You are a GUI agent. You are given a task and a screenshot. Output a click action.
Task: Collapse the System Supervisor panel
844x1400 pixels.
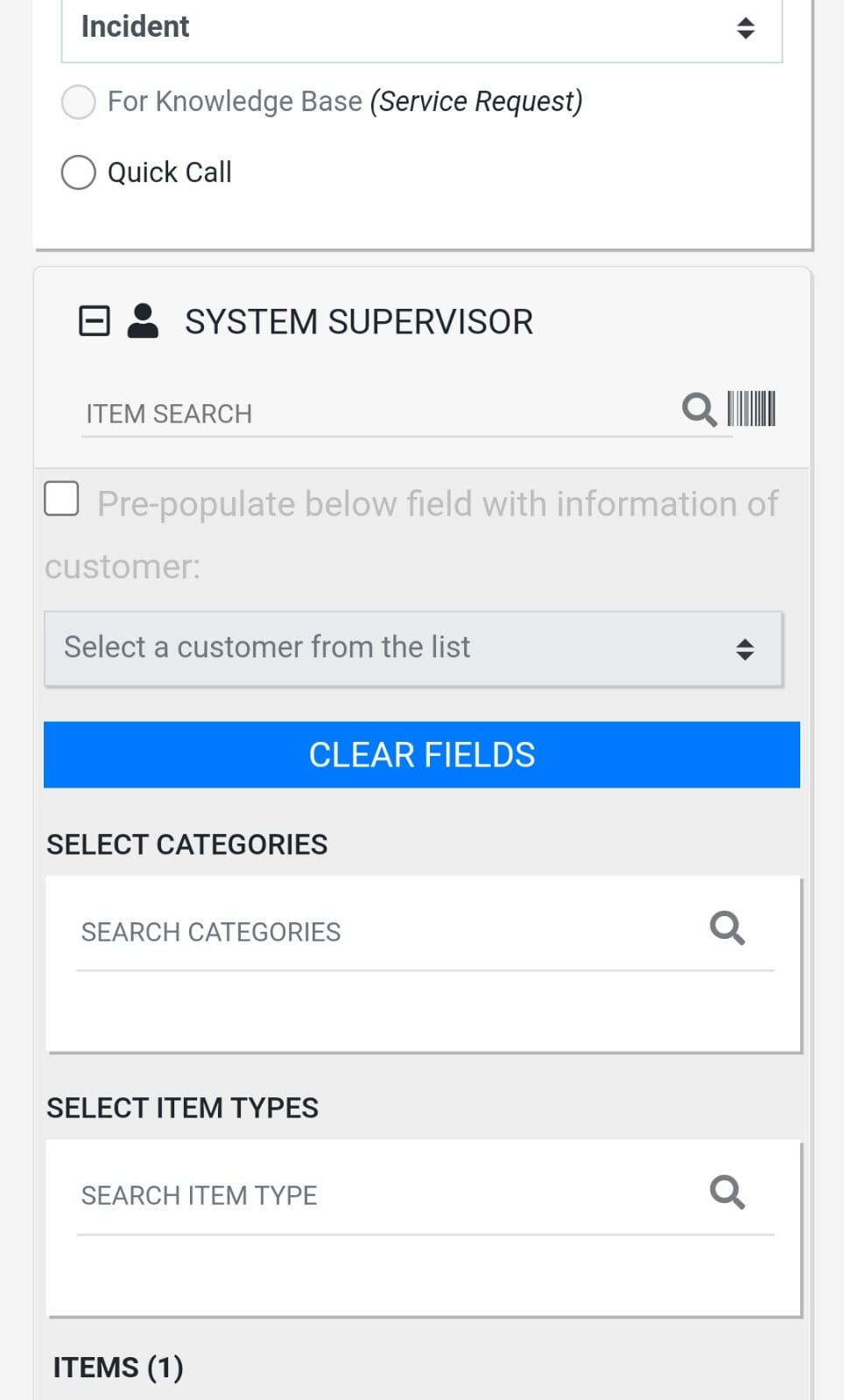95,321
